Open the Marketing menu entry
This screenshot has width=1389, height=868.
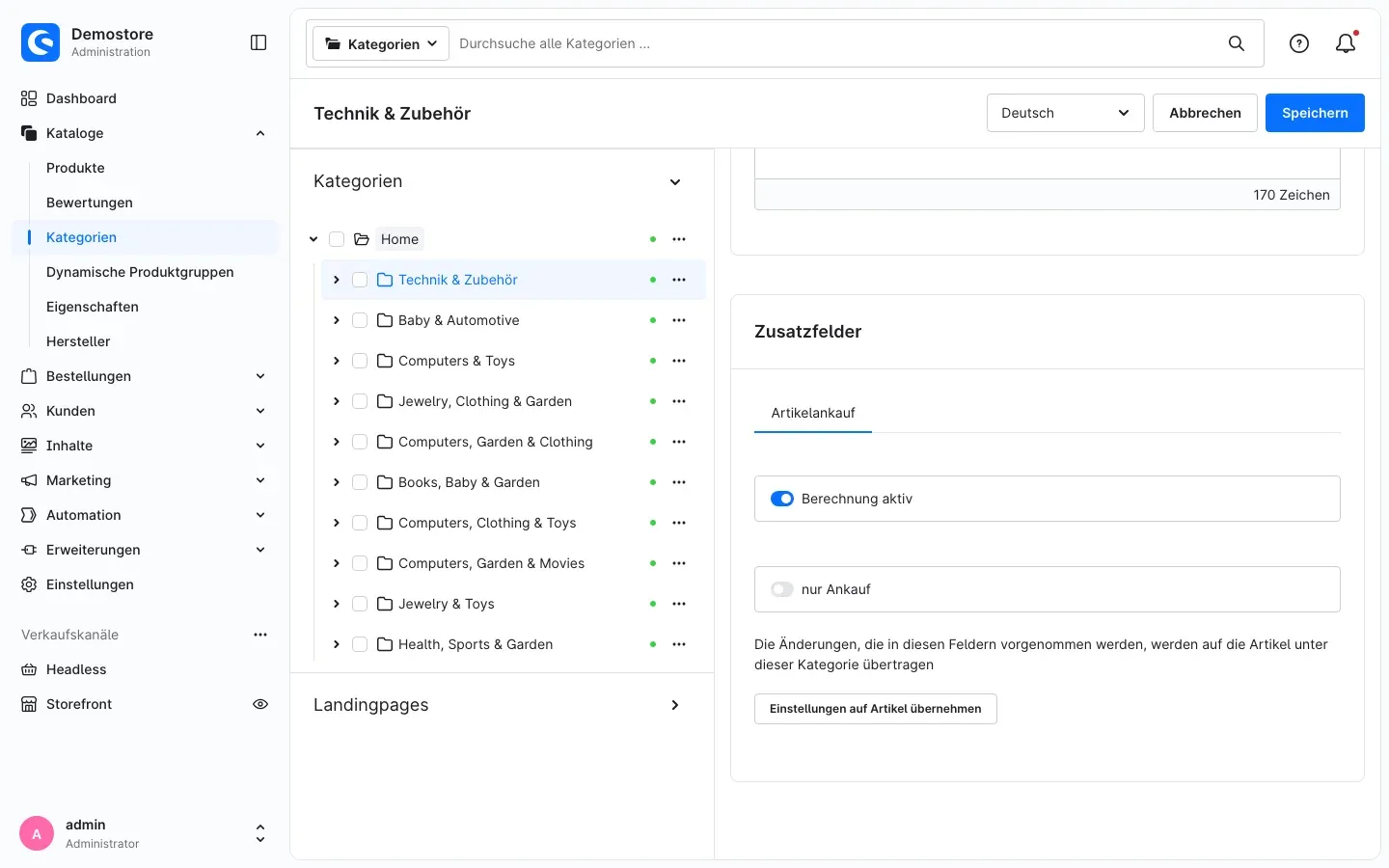(x=145, y=480)
